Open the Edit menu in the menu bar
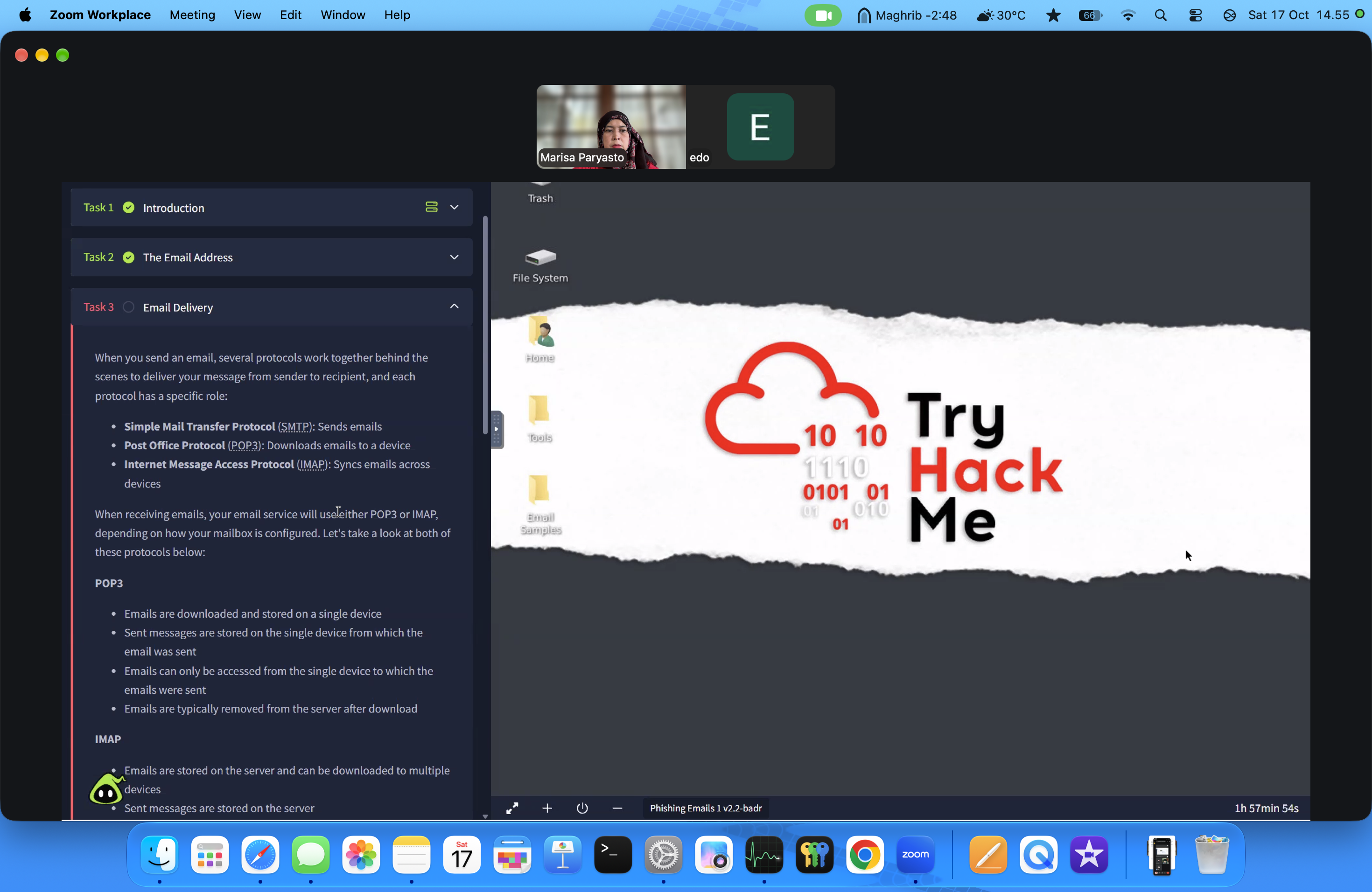Screen dimensions: 1372x892 tap(291, 15)
